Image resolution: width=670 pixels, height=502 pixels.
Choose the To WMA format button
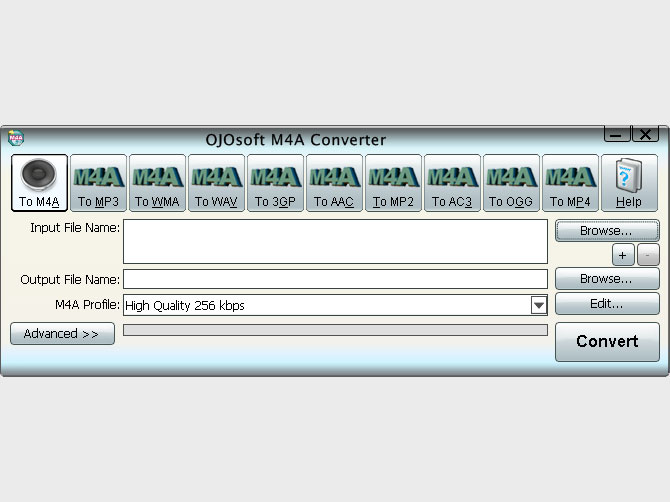point(157,183)
